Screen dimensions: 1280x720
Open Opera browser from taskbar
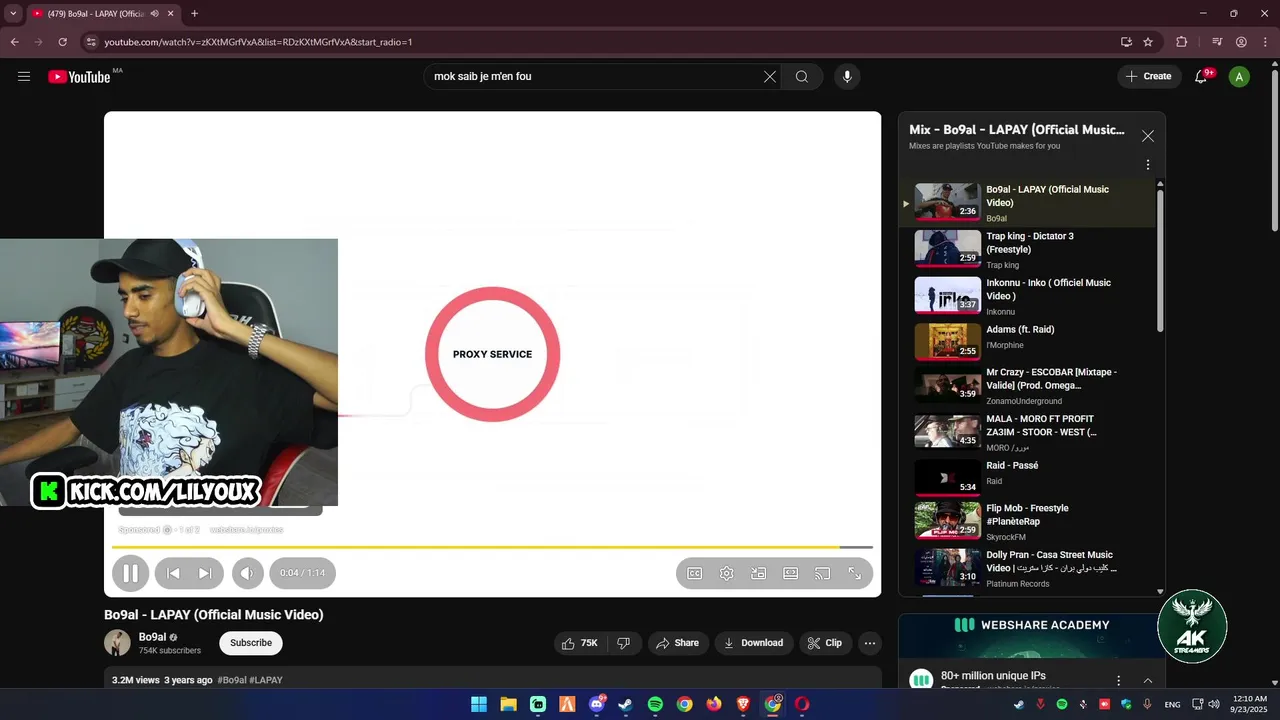pyautogui.click(x=802, y=704)
